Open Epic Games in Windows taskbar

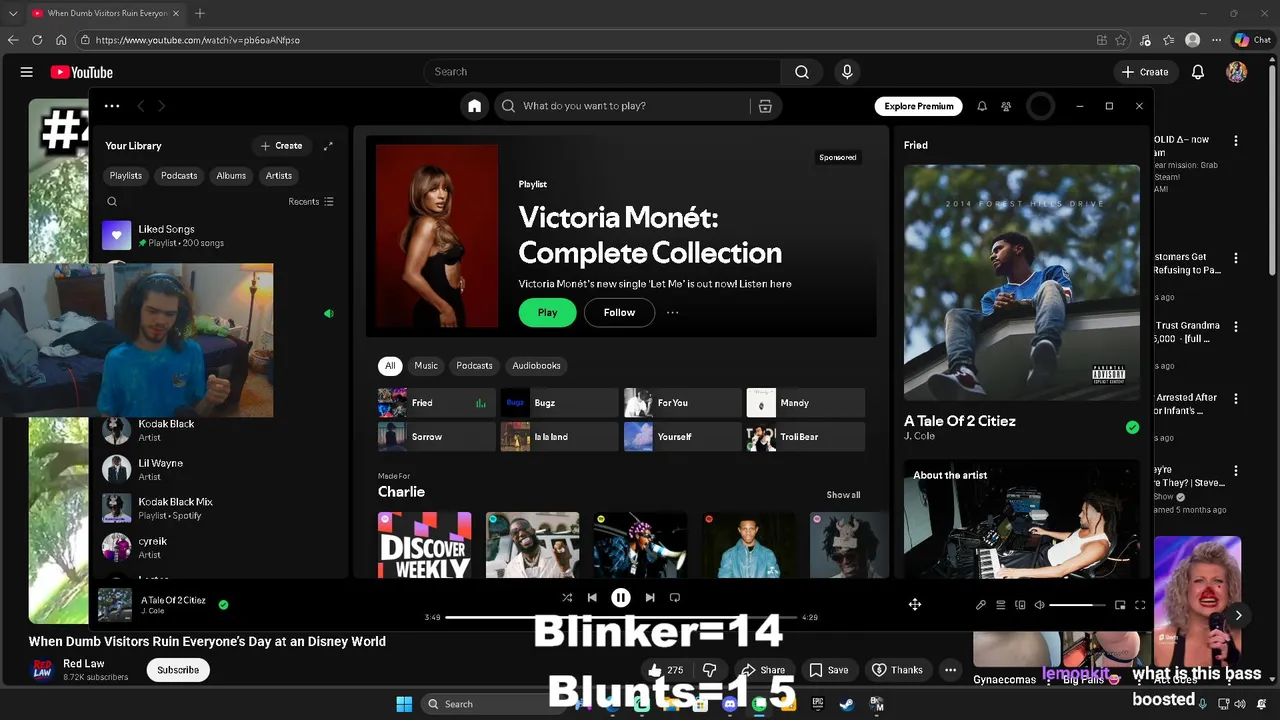pos(818,704)
